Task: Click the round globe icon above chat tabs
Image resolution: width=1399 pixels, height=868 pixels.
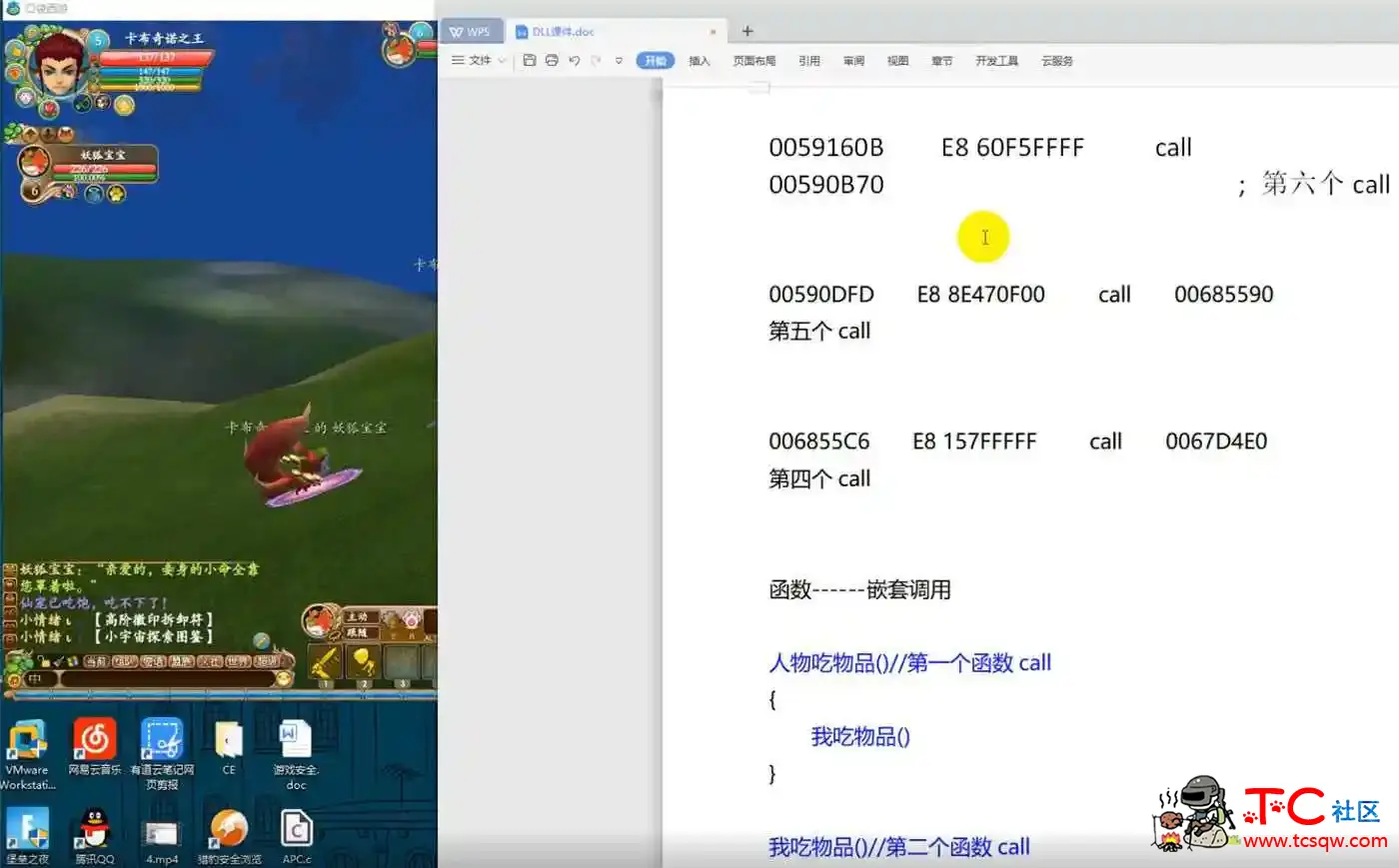Action: [262, 640]
